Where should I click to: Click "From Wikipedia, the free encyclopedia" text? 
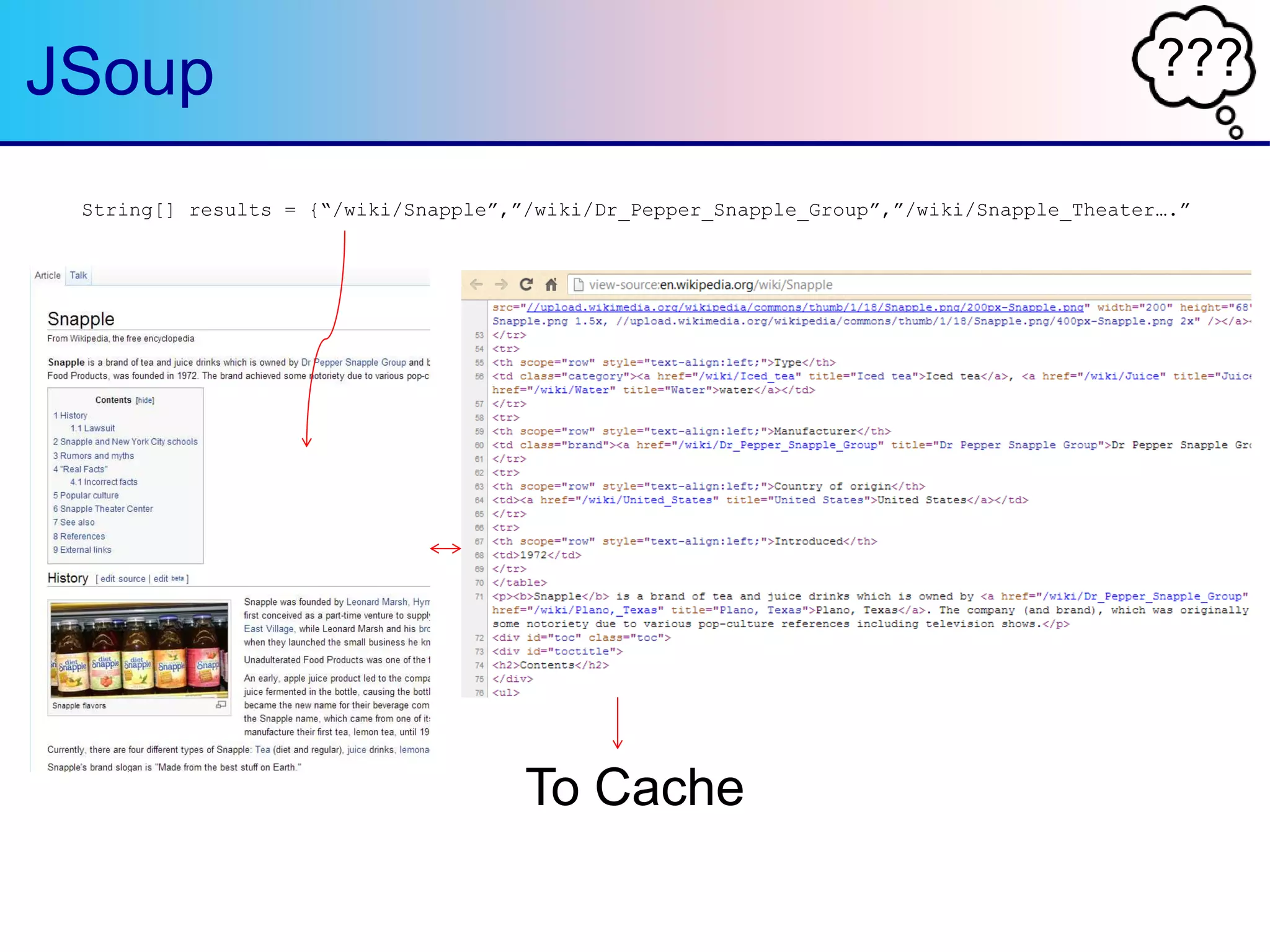(x=121, y=338)
